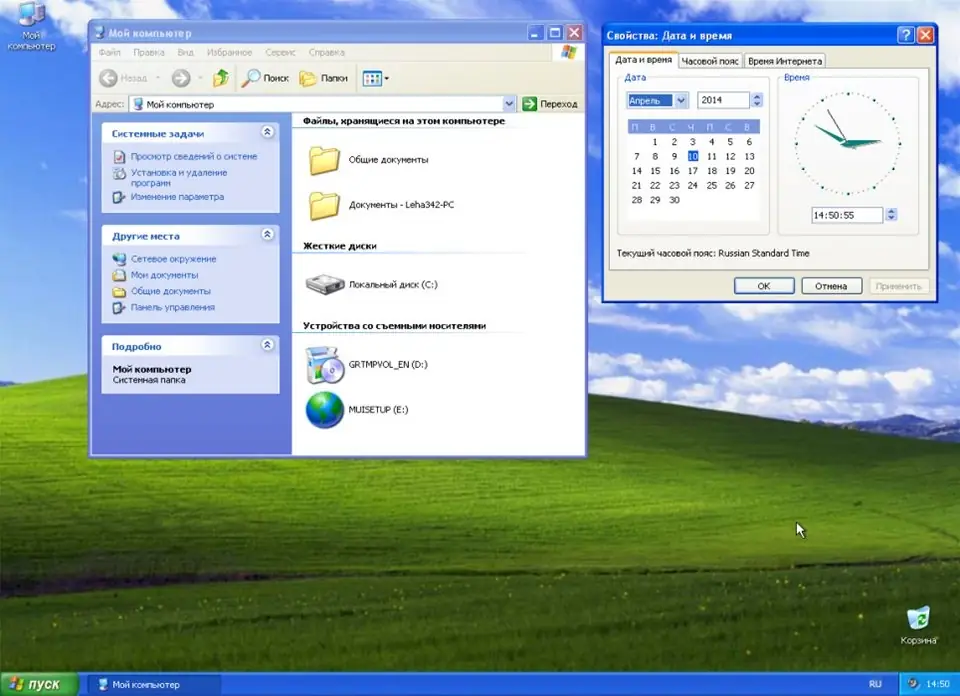Image resolution: width=960 pixels, height=696 pixels.
Task: Click the RU language indicator
Action: pyautogui.click(x=875, y=684)
